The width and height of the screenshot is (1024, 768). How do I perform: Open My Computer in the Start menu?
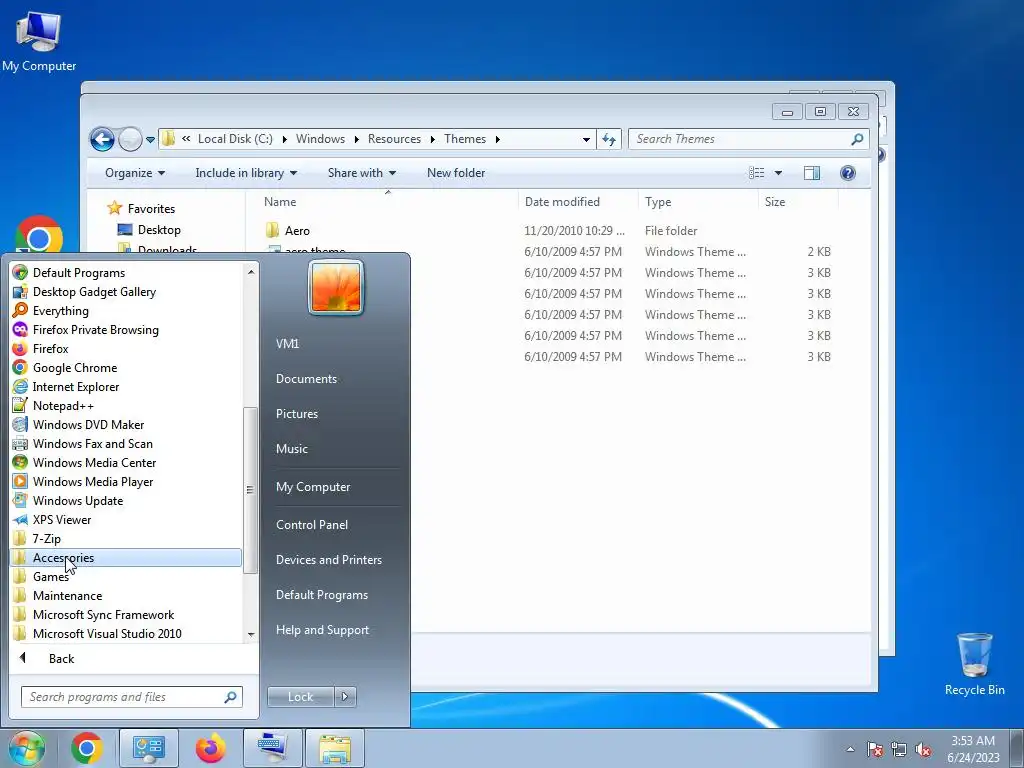coord(313,487)
